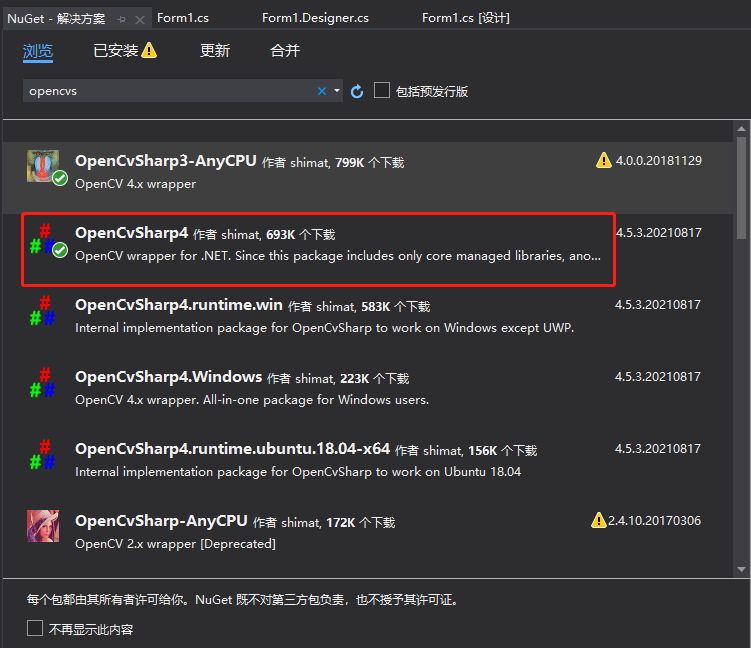Close the NuGet tab
Image resolution: width=751 pixels, height=648 pixels.
[140, 18]
